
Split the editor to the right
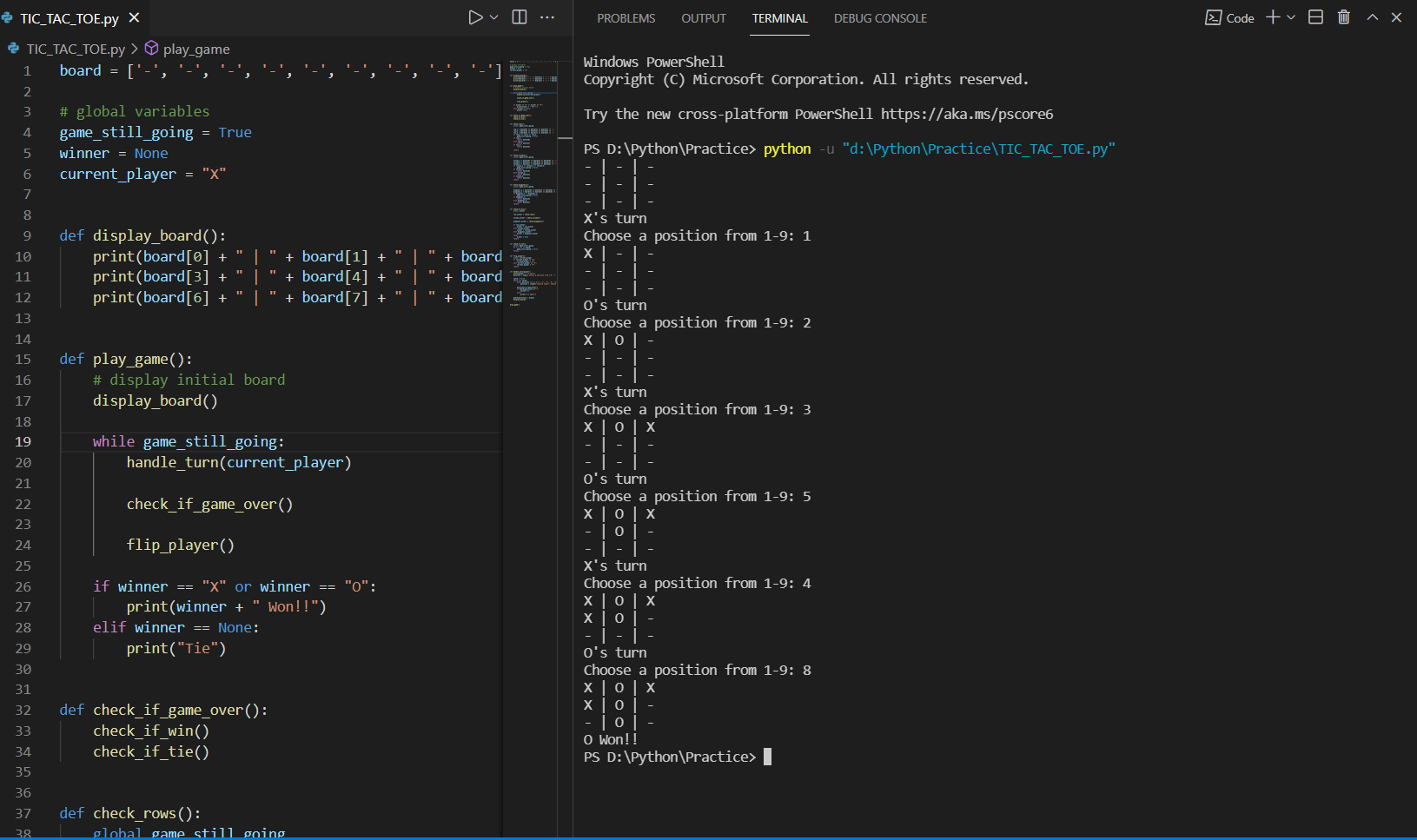click(520, 17)
